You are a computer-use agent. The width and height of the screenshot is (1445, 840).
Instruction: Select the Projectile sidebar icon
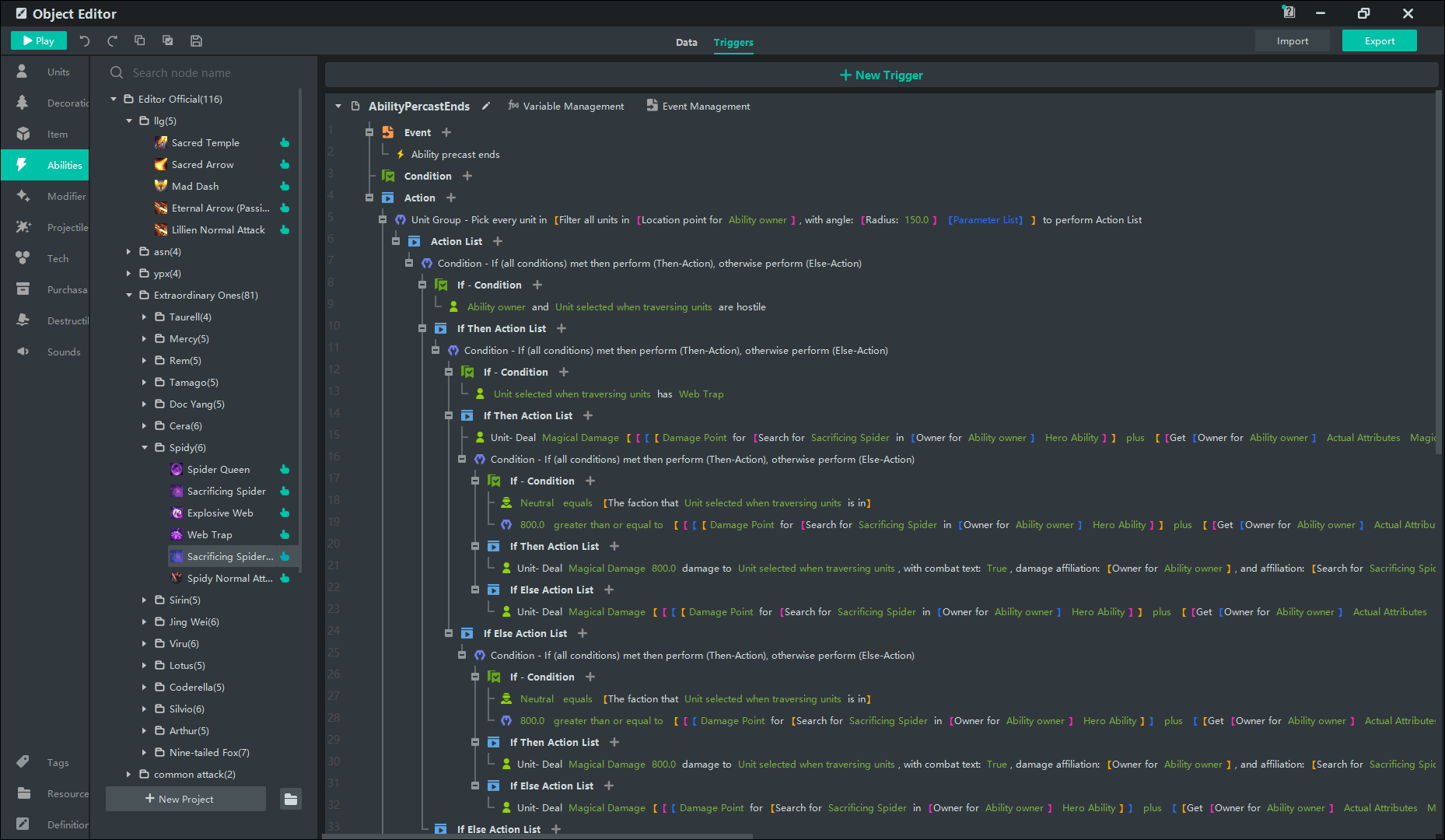click(23, 227)
